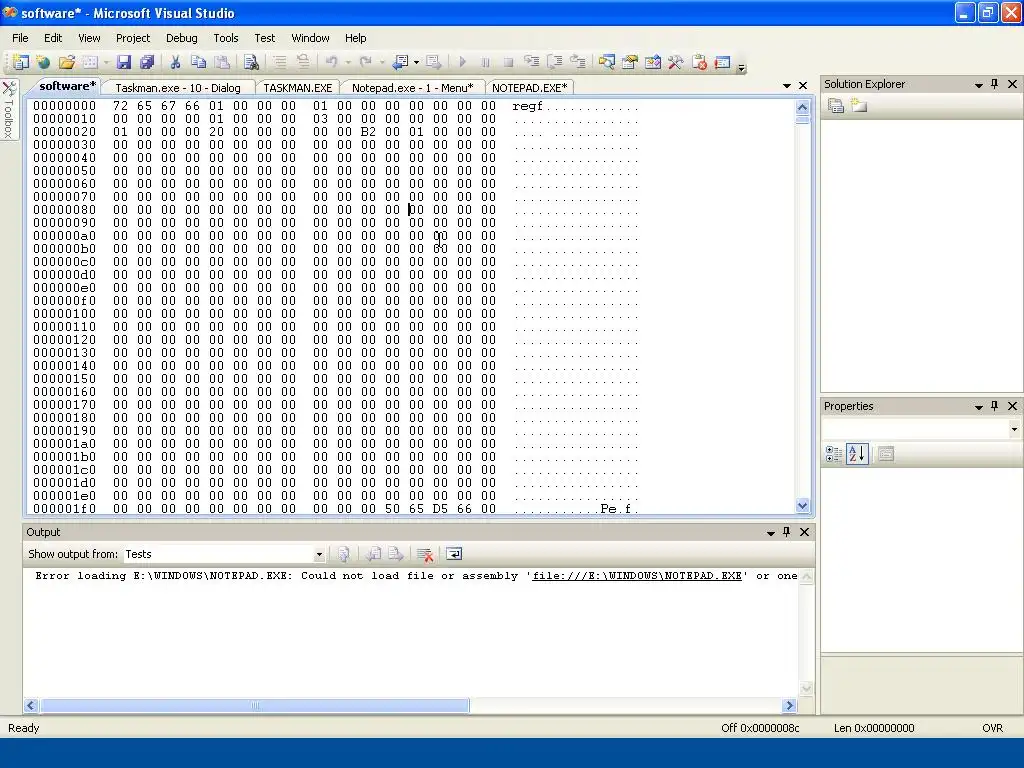Image resolution: width=1024 pixels, height=768 pixels.
Task: Open the Window menu
Action: 310,38
